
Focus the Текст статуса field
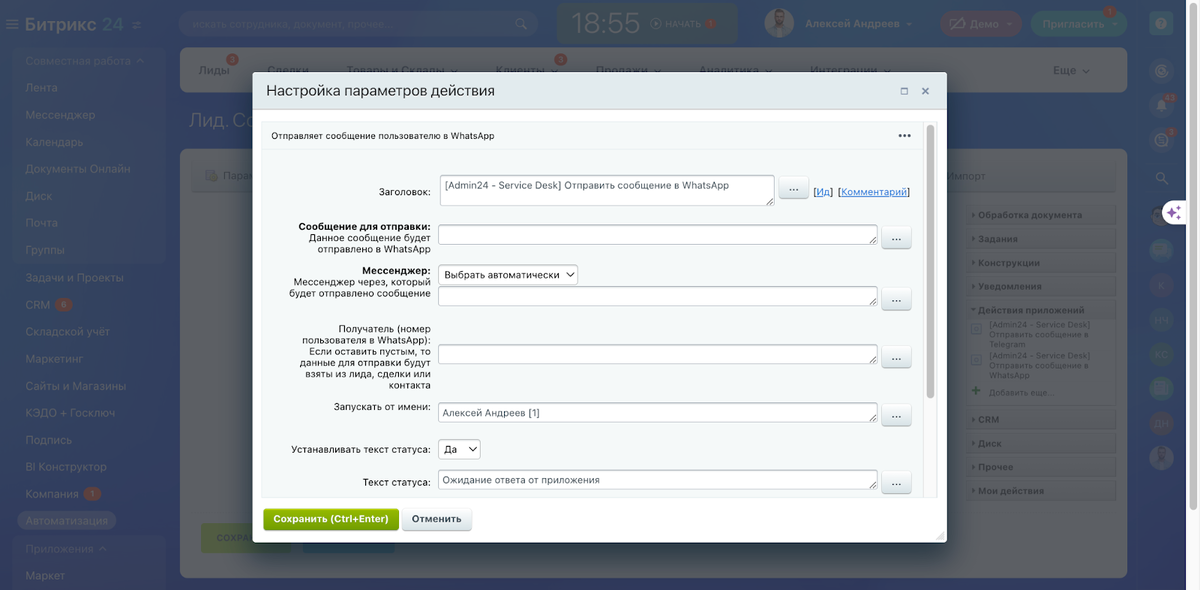pos(658,480)
